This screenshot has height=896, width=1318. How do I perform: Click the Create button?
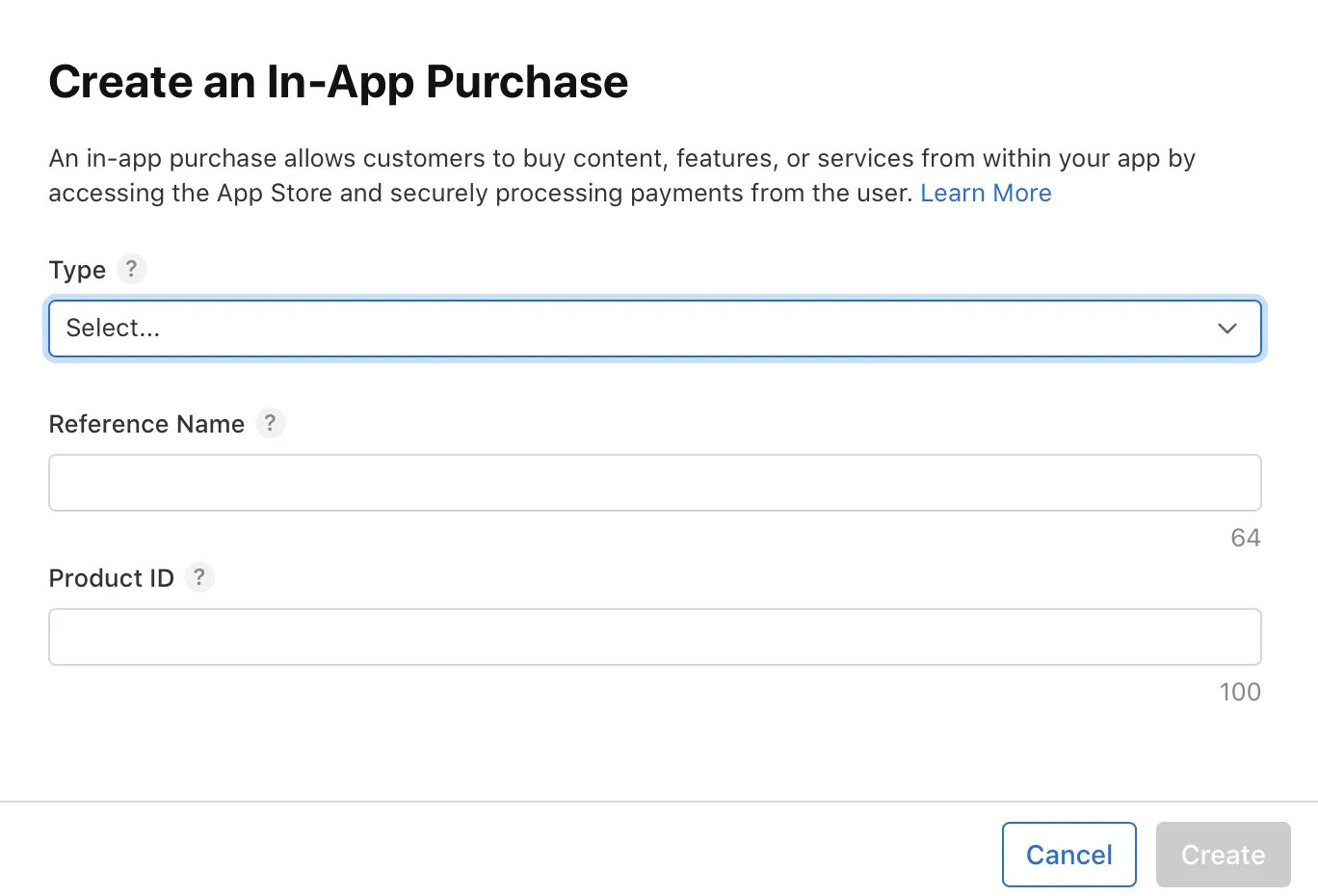click(x=1223, y=855)
